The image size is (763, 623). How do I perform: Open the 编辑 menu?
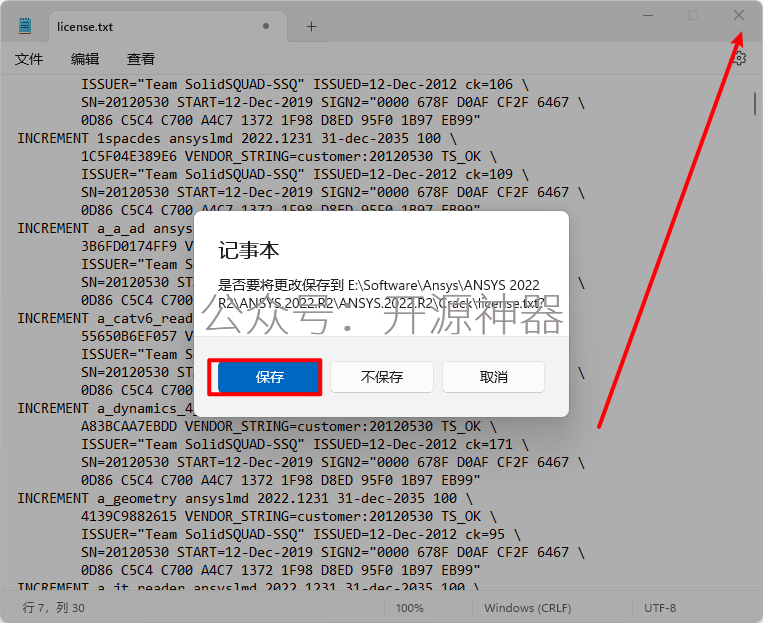coord(85,59)
